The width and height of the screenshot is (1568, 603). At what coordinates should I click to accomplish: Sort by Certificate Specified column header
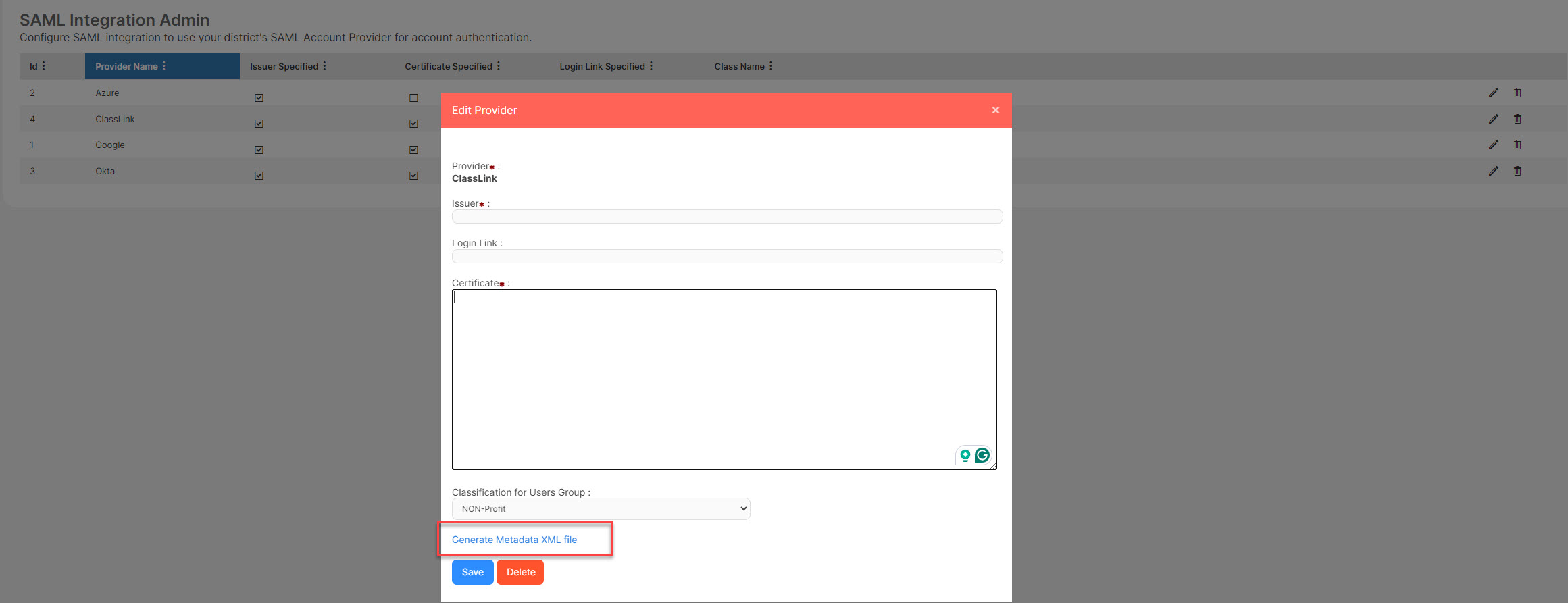point(449,66)
